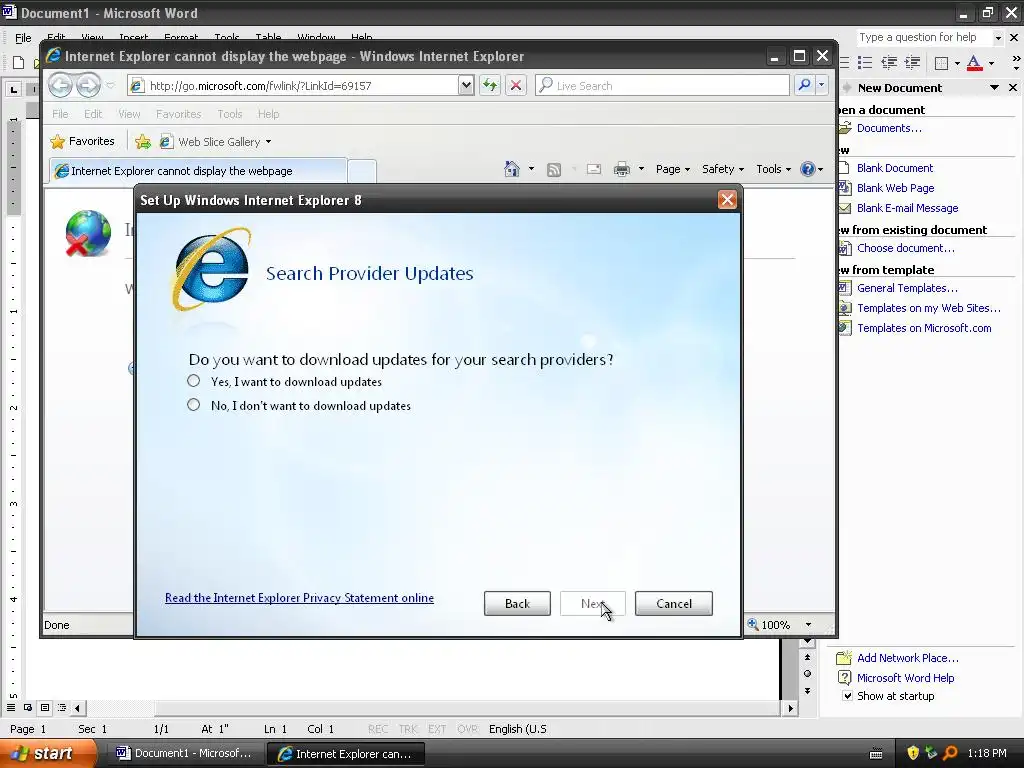The height and width of the screenshot is (768, 1024).
Task: Toggle TRK track changes indicator
Action: pos(408,729)
